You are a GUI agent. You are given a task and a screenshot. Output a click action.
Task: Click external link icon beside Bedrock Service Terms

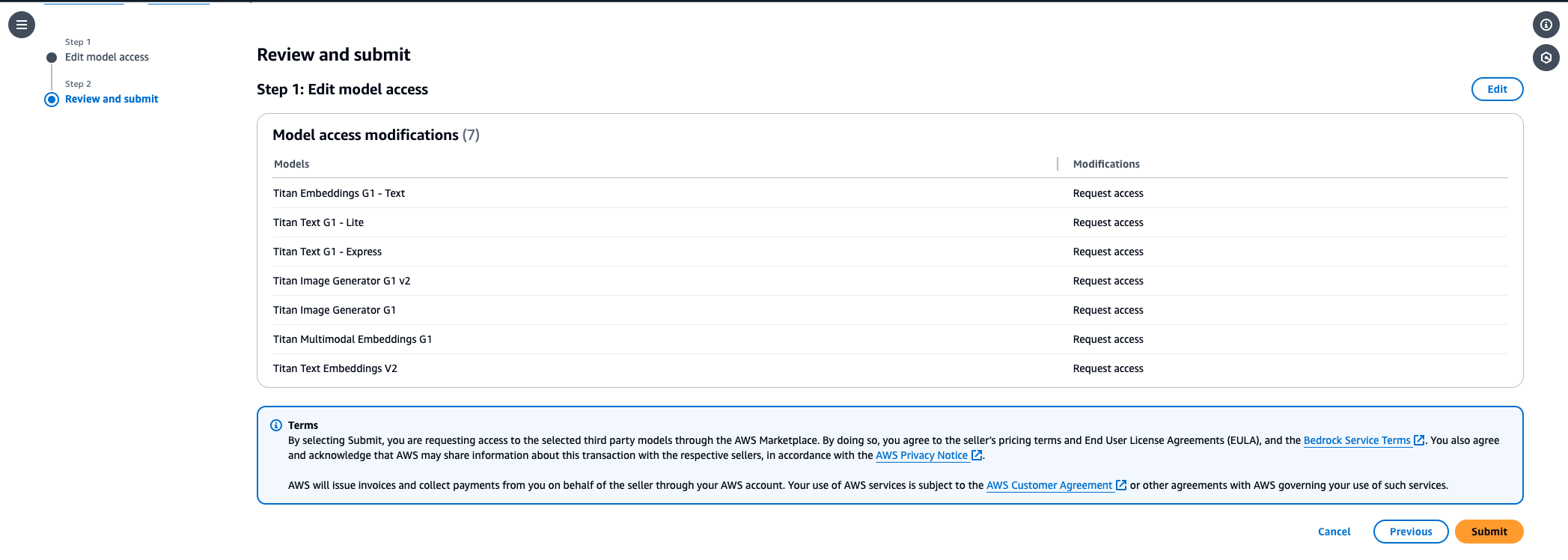coord(1418,440)
